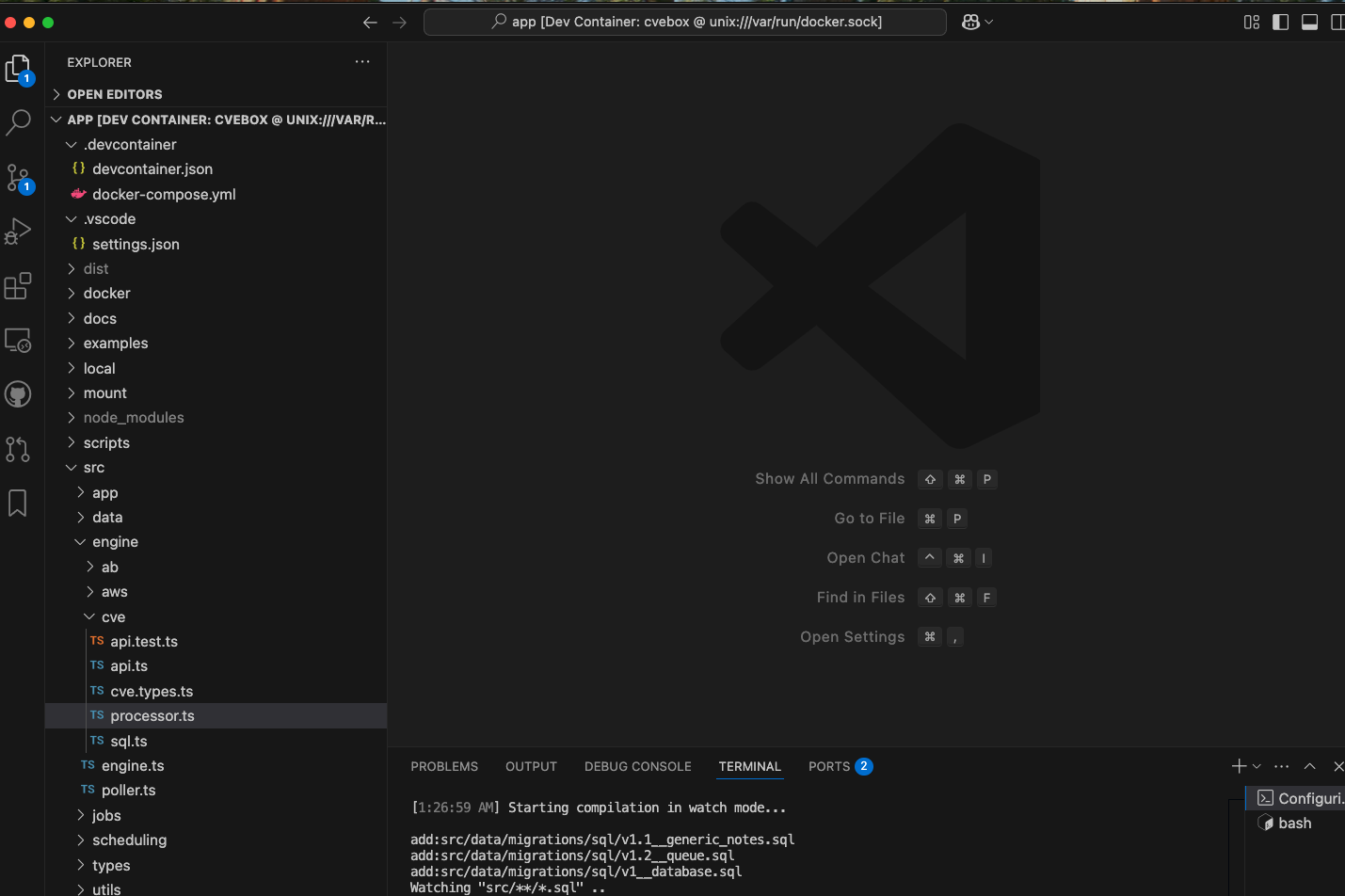
Task: Click the Customize Layout icon
Action: (1252, 22)
